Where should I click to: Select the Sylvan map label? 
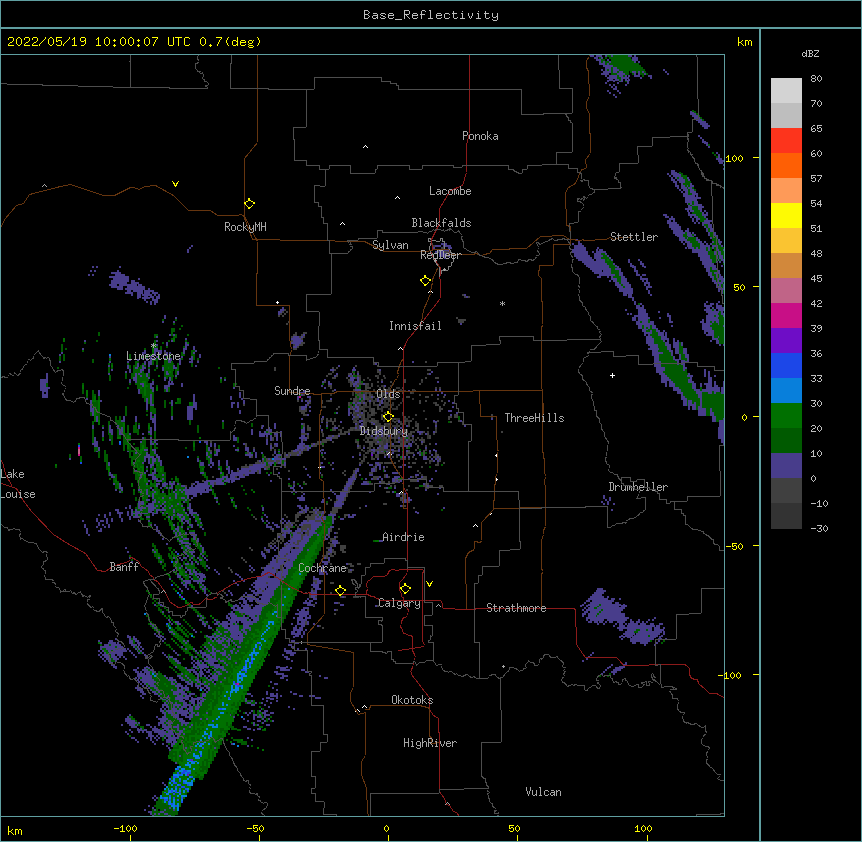[x=390, y=245]
